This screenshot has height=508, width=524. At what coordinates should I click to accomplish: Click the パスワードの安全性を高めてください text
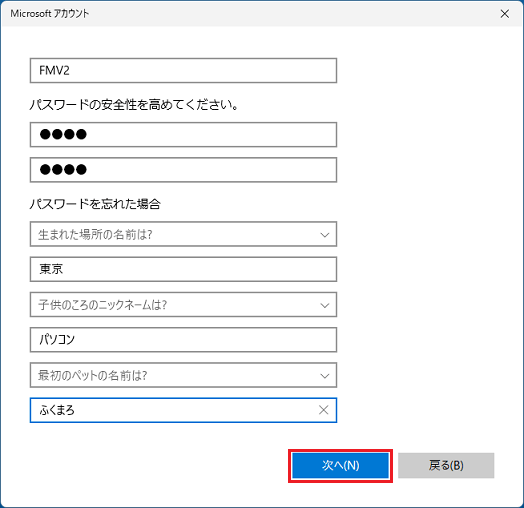[134, 105]
